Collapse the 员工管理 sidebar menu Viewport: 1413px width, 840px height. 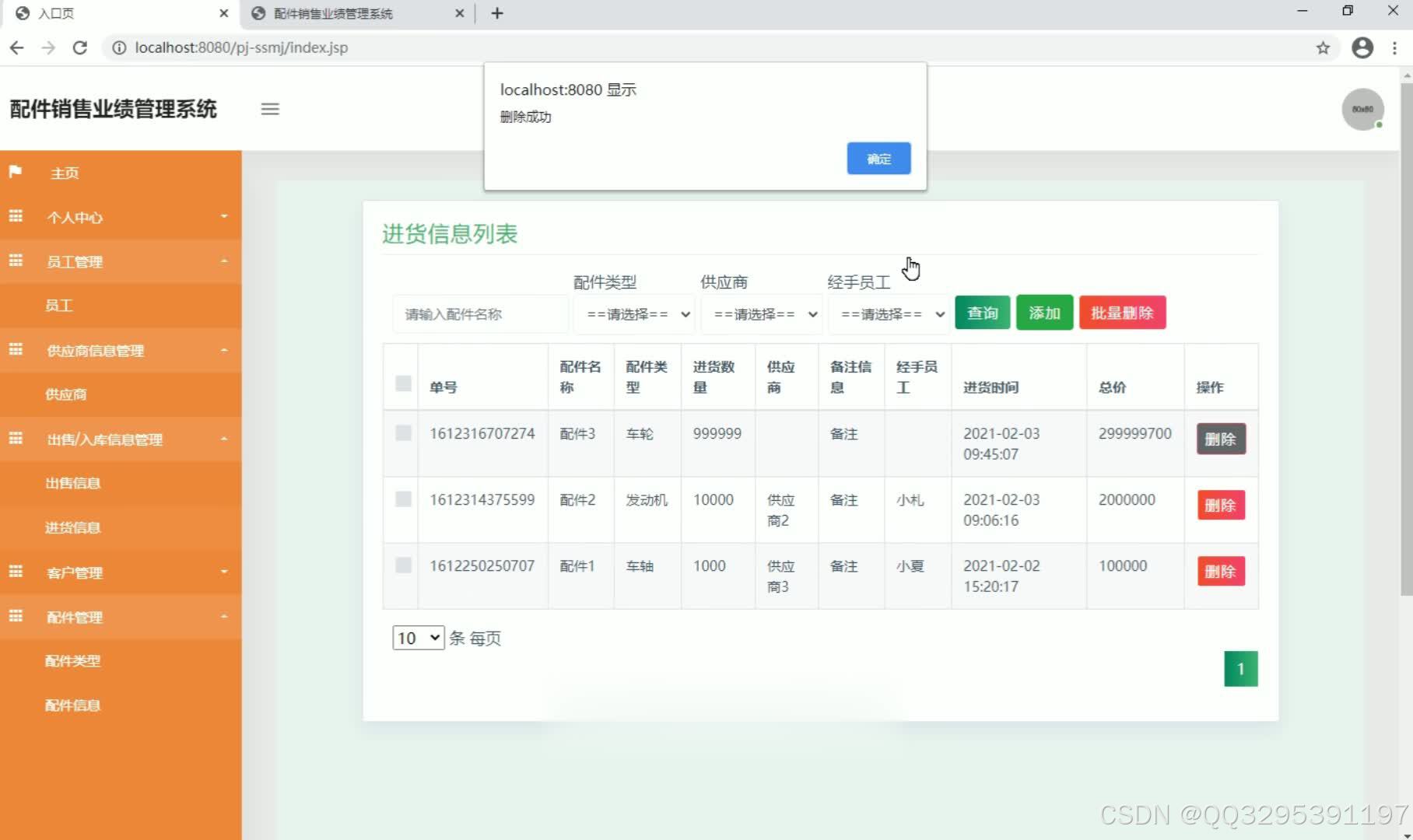(x=121, y=261)
